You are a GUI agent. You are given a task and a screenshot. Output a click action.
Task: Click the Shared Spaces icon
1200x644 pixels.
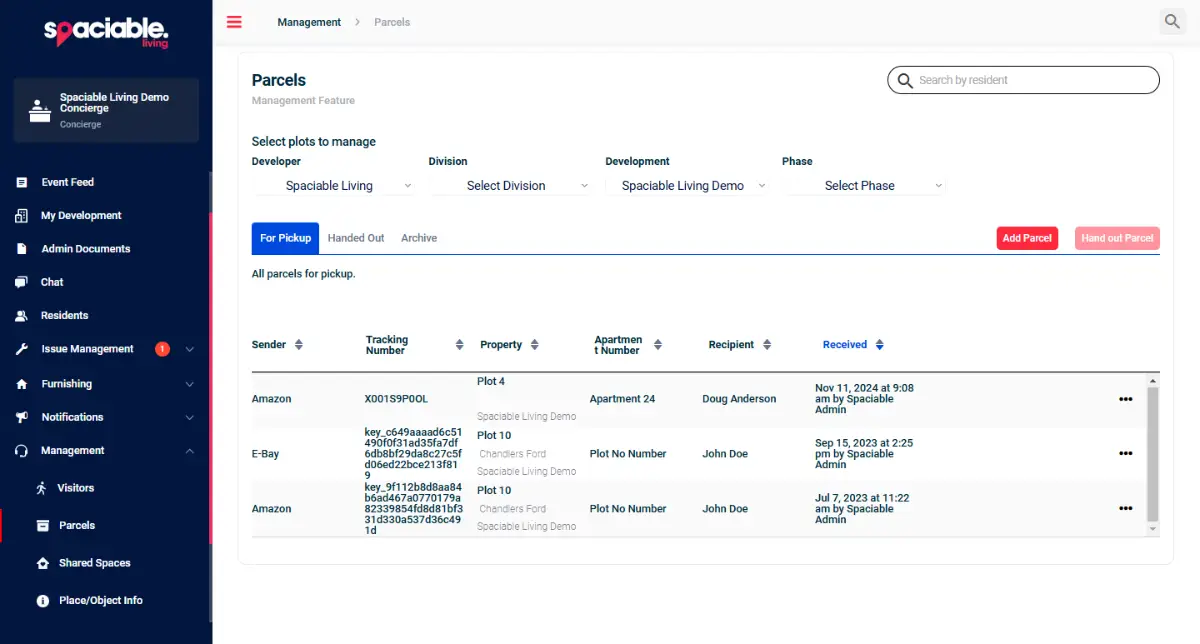click(42, 563)
